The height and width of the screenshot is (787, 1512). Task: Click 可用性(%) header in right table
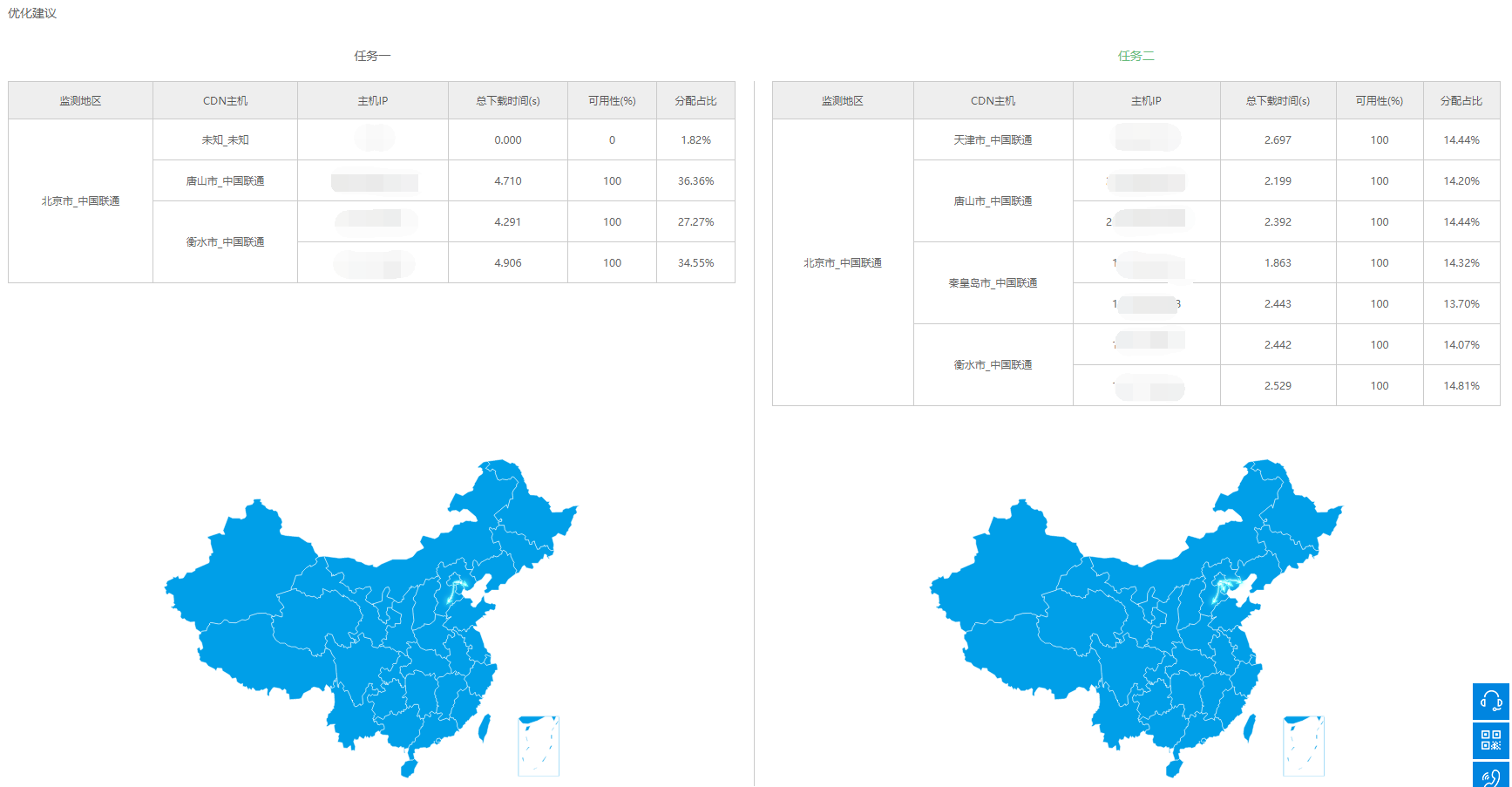1379,101
